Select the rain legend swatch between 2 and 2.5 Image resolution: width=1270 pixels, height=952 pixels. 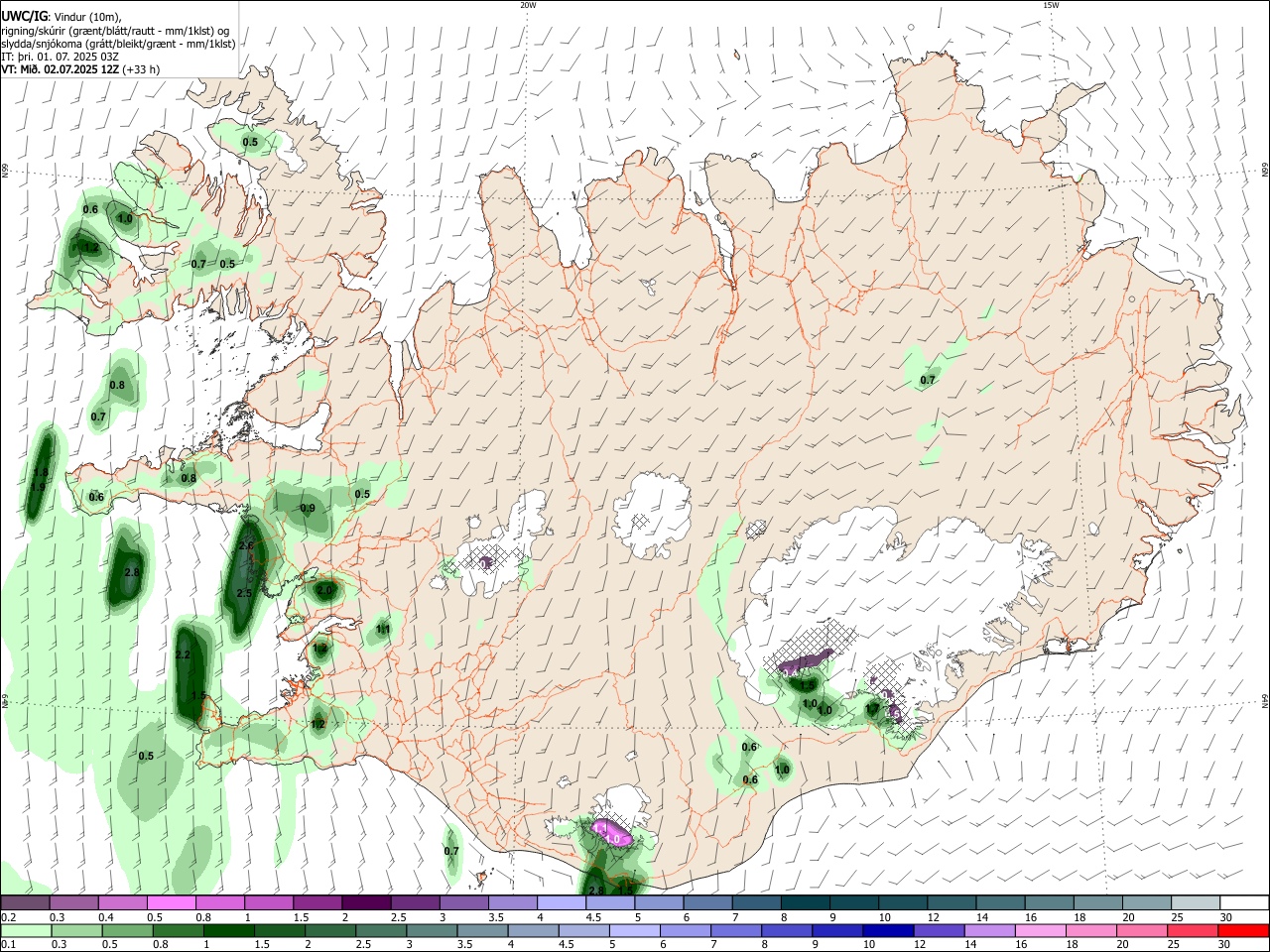pyautogui.click(x=329, y=931)
